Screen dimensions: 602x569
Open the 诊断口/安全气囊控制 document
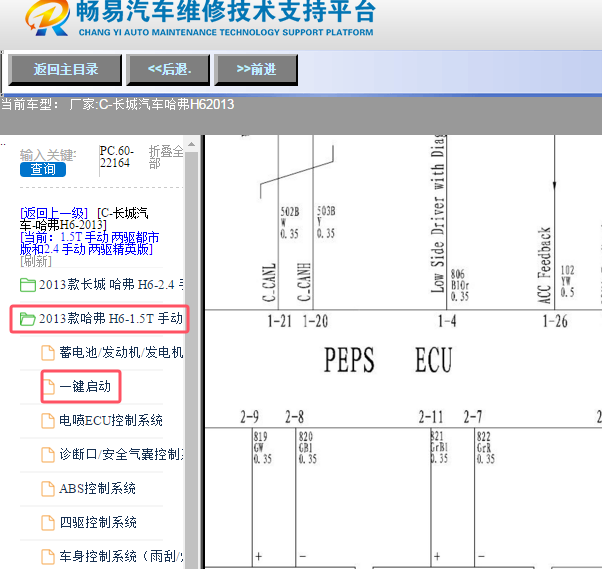point(121,454)
